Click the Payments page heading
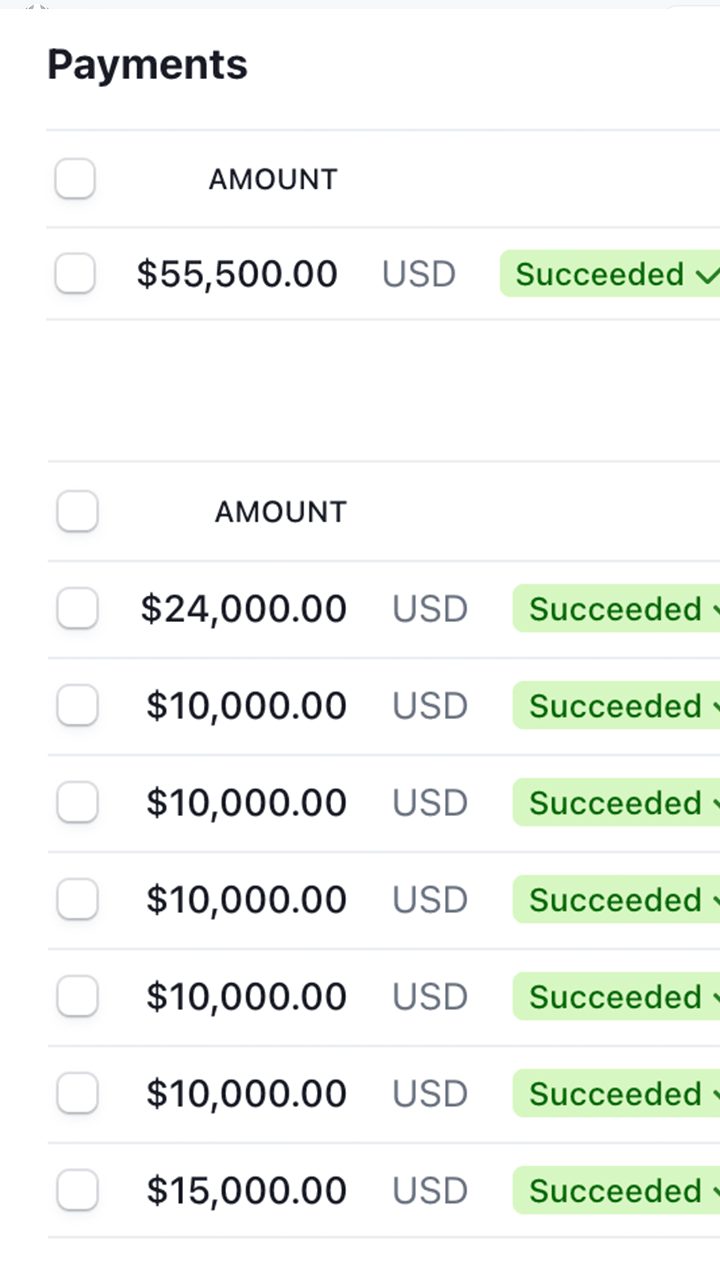 point(147,65)
